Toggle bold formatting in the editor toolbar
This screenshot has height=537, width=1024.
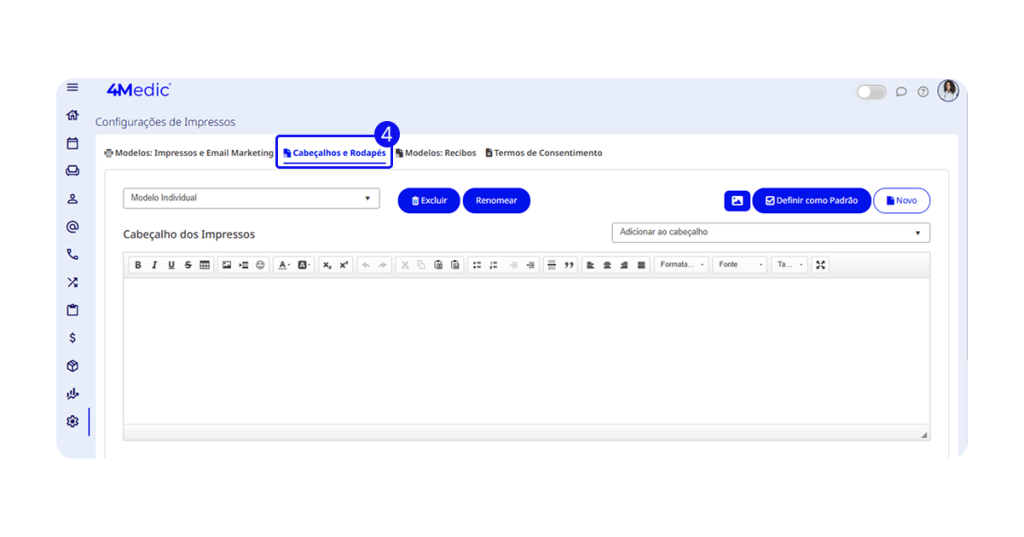pyautogui.click(x=138, y=265)
